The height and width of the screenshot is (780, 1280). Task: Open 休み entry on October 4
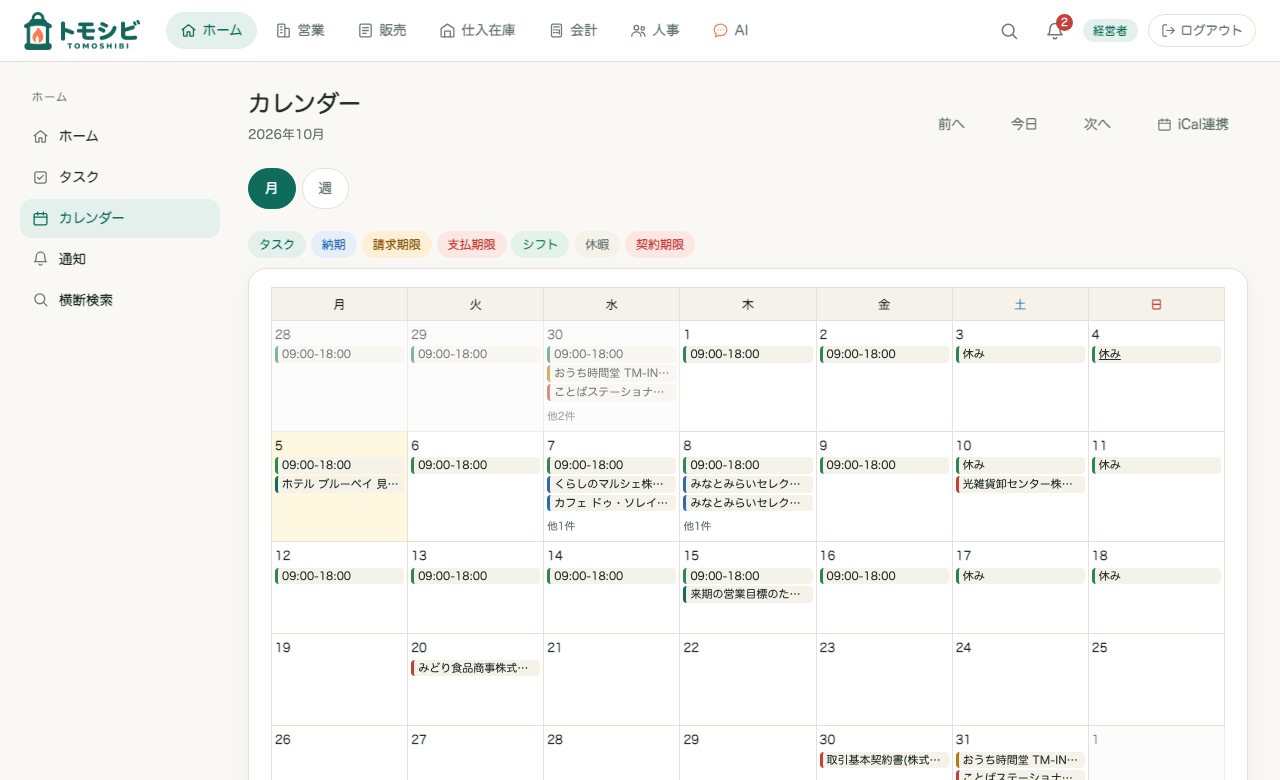1156,354
